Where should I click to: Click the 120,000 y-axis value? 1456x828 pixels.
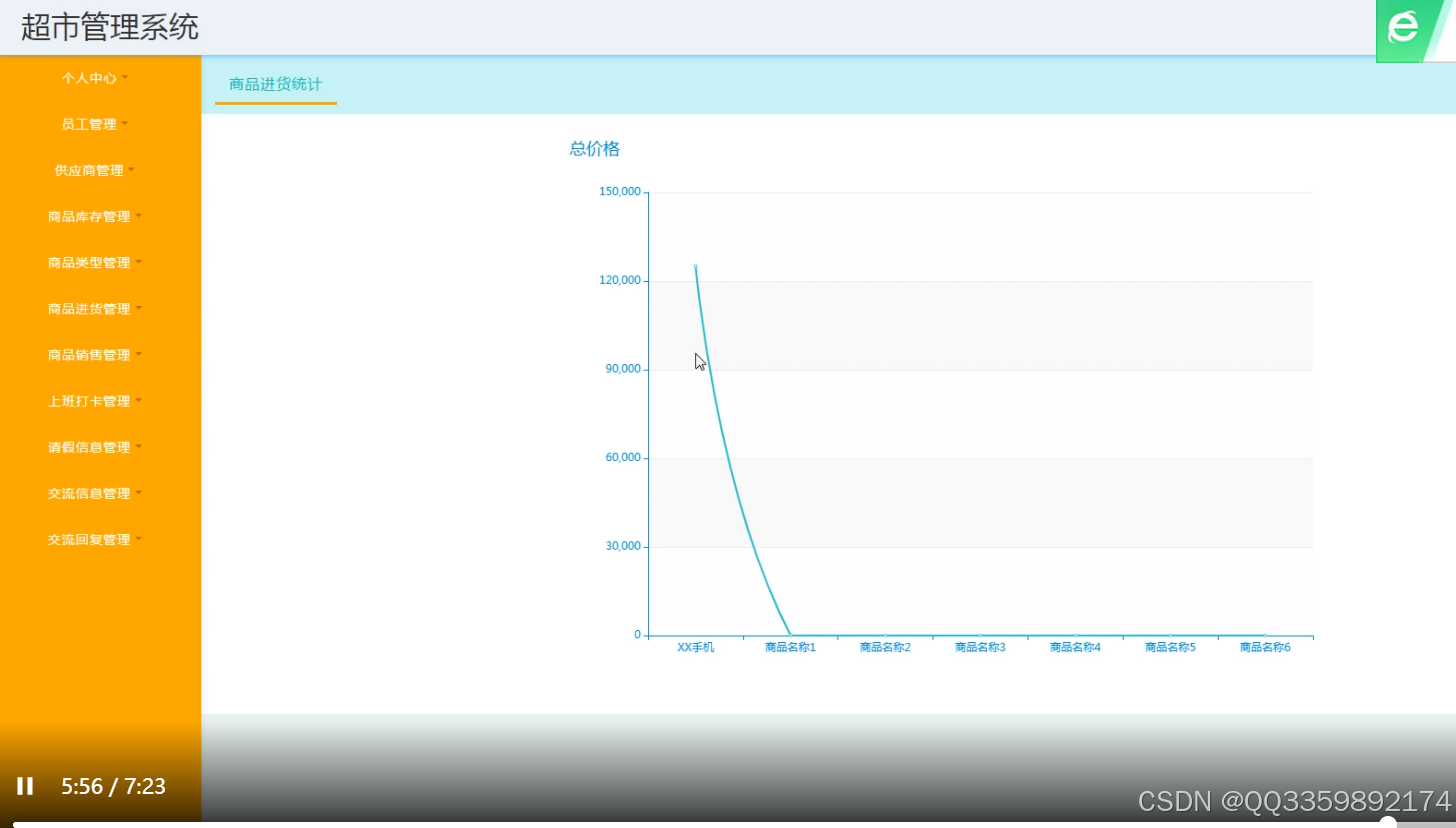click(x=619, y=281)
